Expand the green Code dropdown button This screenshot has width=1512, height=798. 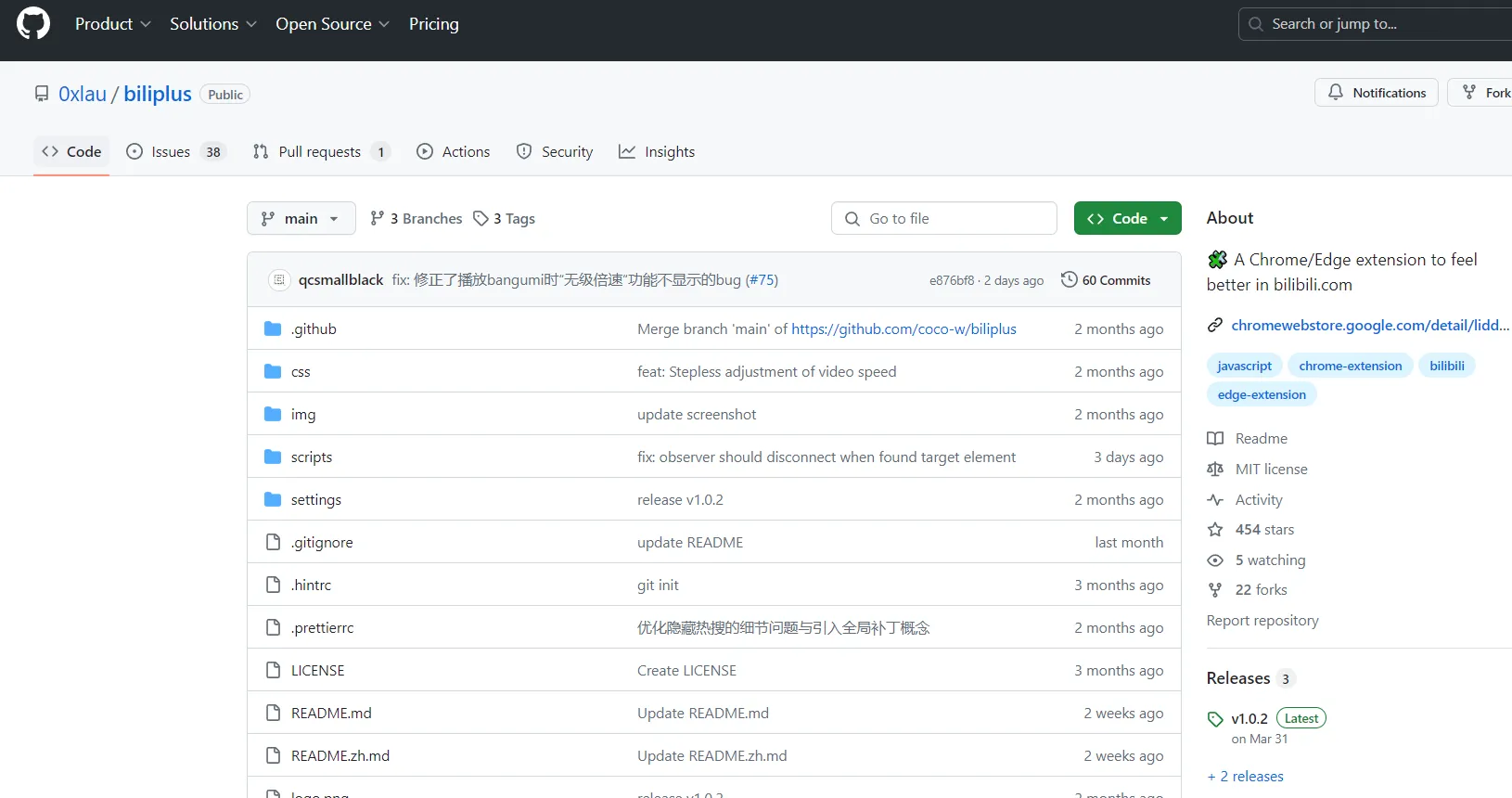tap(1127, 219)
